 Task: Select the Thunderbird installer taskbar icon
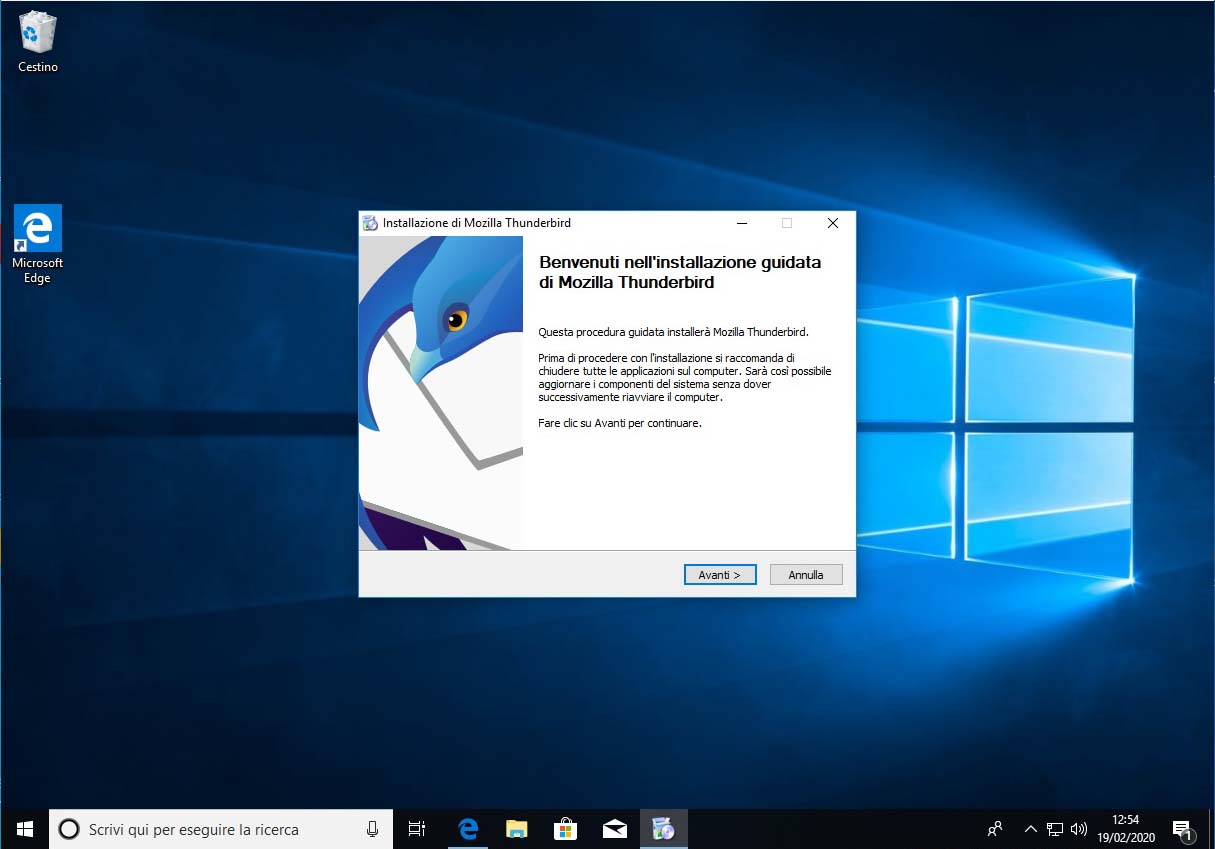pyautogui.click(x=663, y=829)
